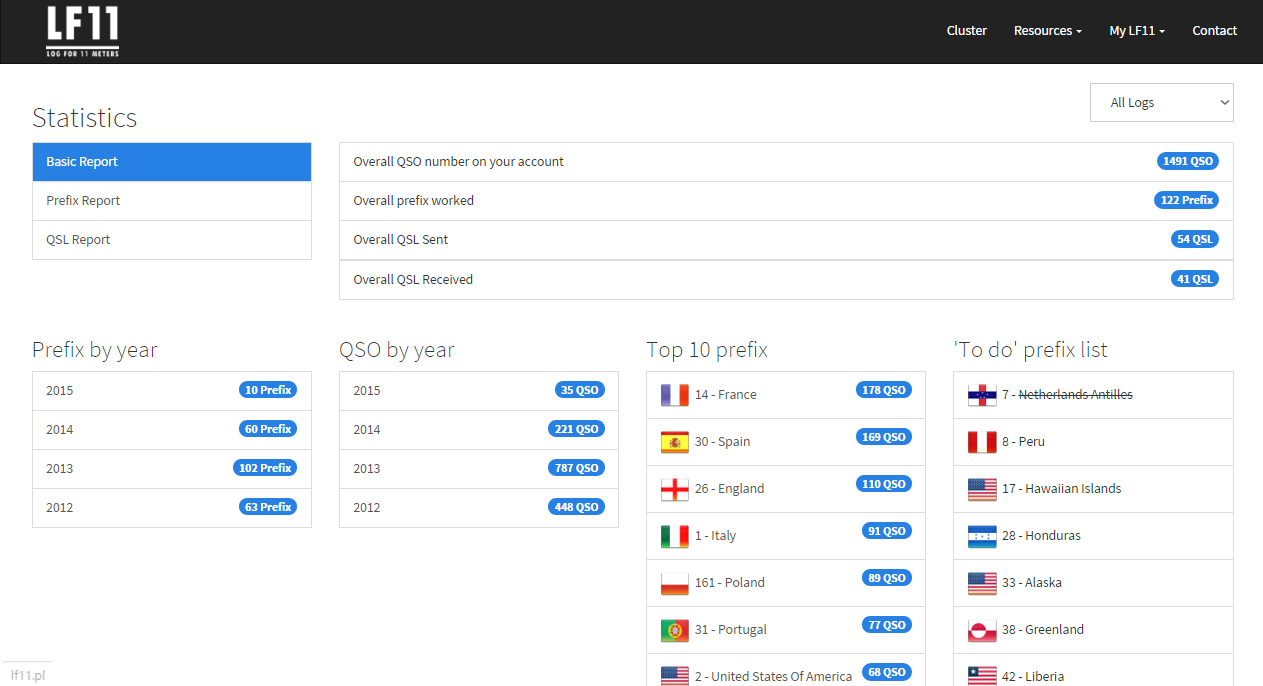Click the 1491 QSO badge
The image size is (1263, 686).
tap(1187, 161)
